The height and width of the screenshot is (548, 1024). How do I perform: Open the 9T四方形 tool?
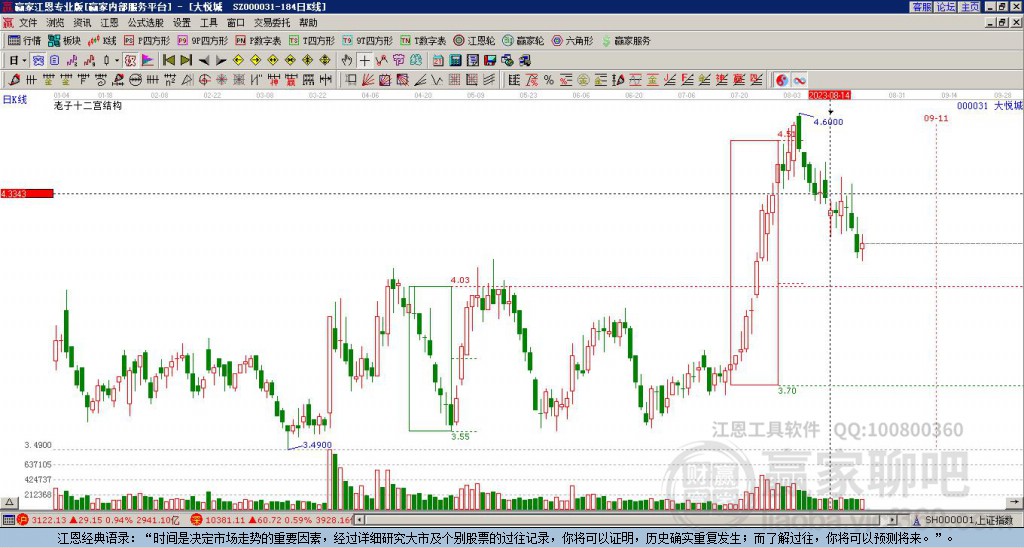pyautogui.click(x=368, y=40)
